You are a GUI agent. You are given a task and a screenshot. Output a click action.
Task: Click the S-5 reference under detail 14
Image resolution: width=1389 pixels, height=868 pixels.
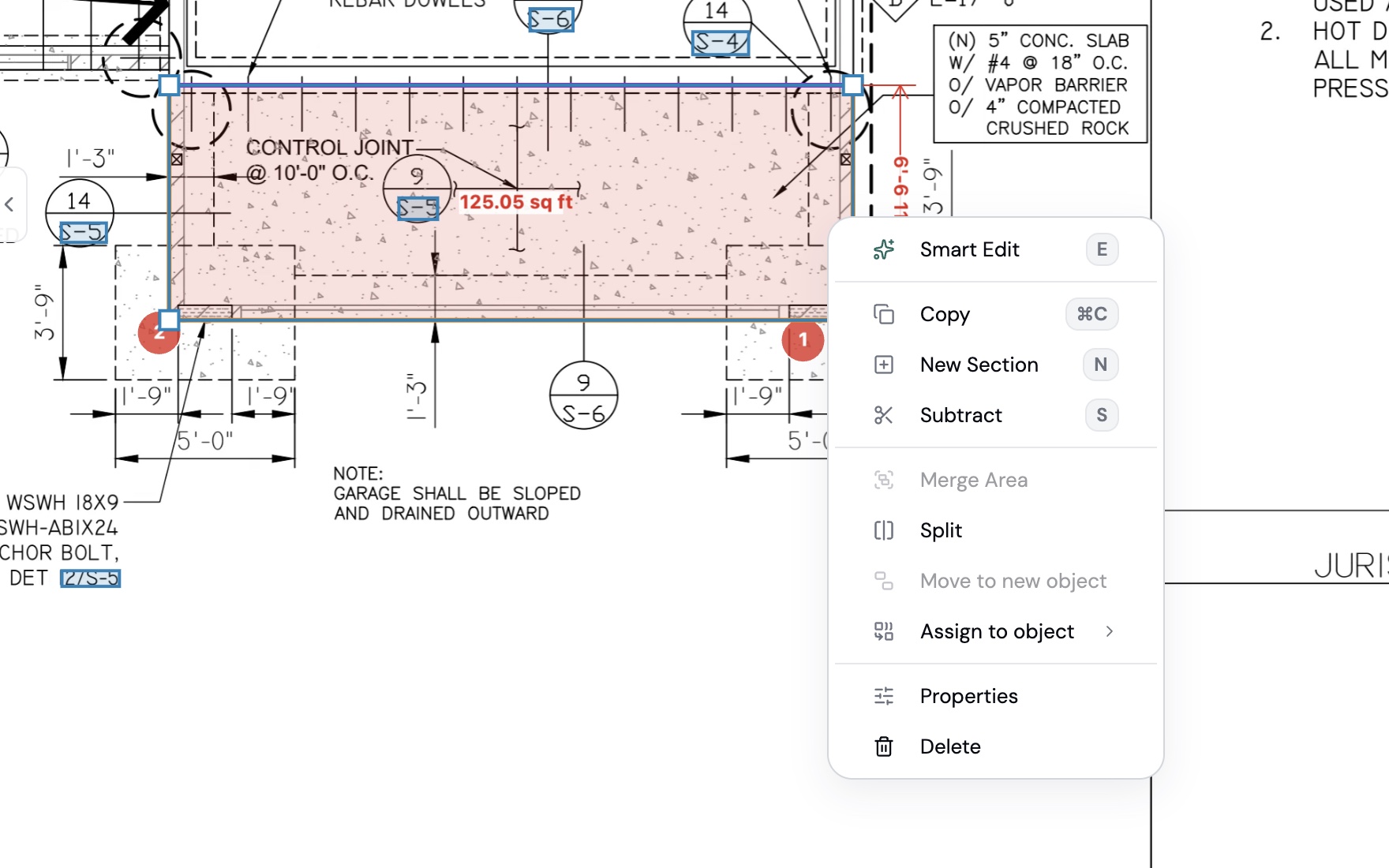point(83,233)
